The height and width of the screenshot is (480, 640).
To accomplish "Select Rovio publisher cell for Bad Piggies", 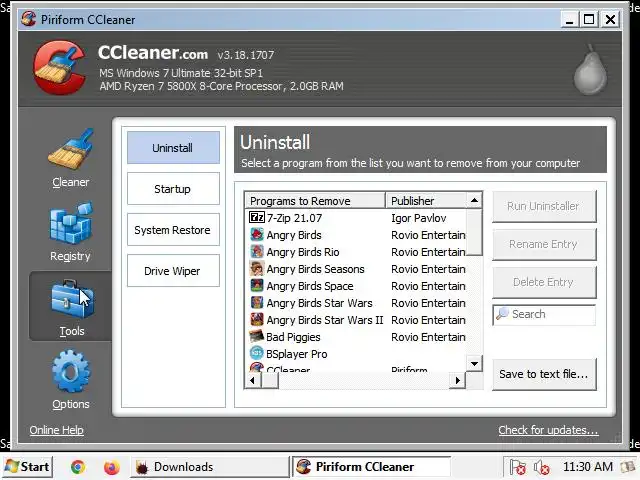I will 428,337.
